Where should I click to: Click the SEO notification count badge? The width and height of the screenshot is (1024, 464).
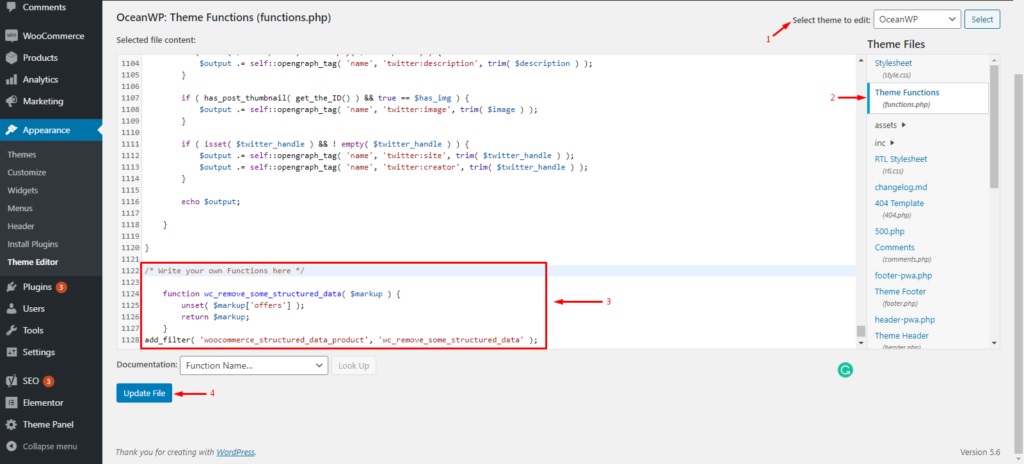click(x=48, y=381)
